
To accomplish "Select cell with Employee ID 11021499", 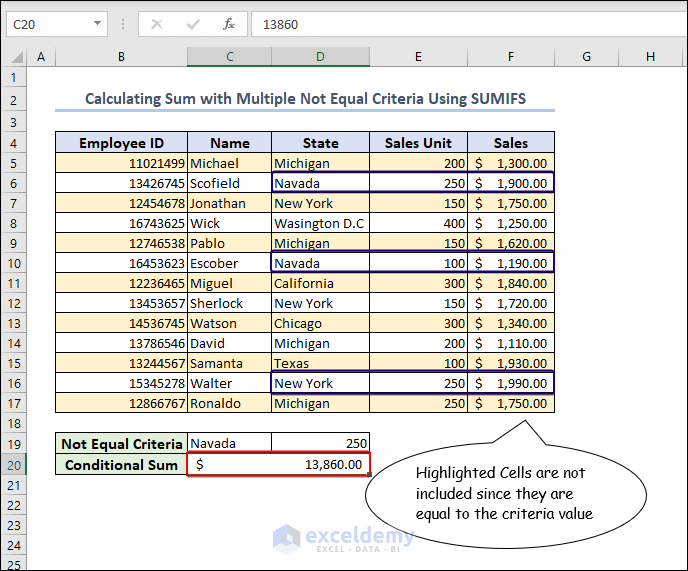I will [122, 163].
